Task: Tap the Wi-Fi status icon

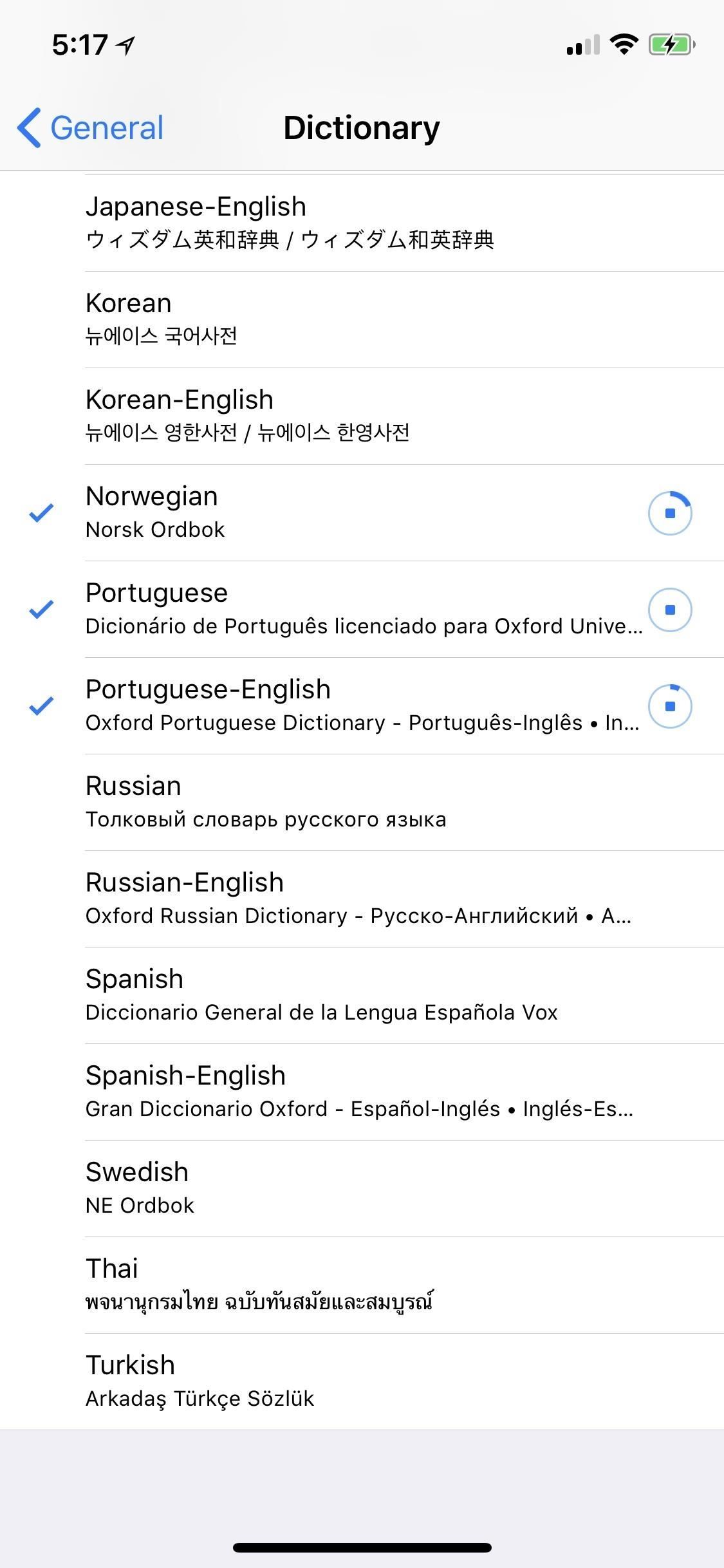Action: [623, 44]
